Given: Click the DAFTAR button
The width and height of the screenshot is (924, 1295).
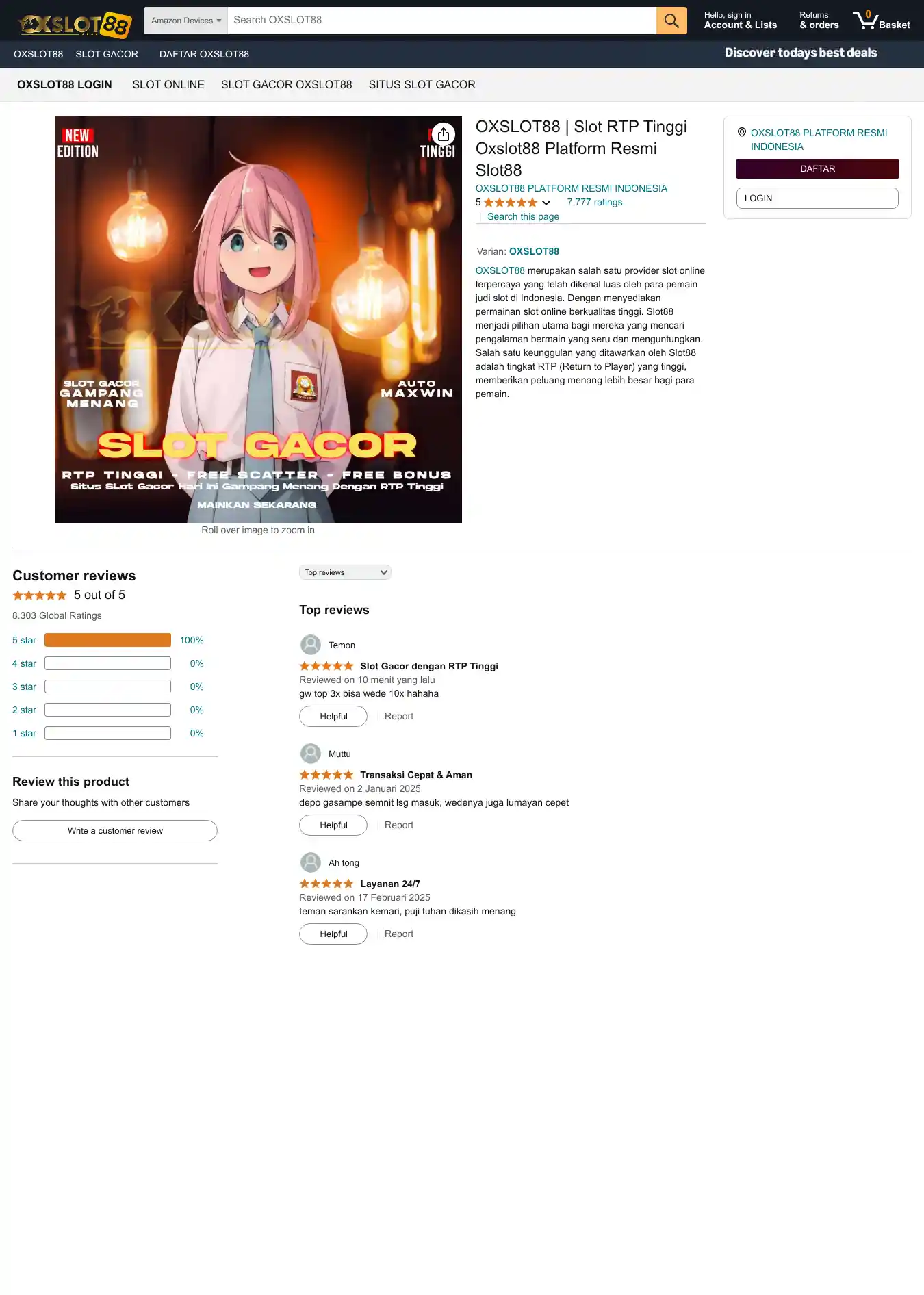Looking at the screenshot, I should (x=817, y=169).
